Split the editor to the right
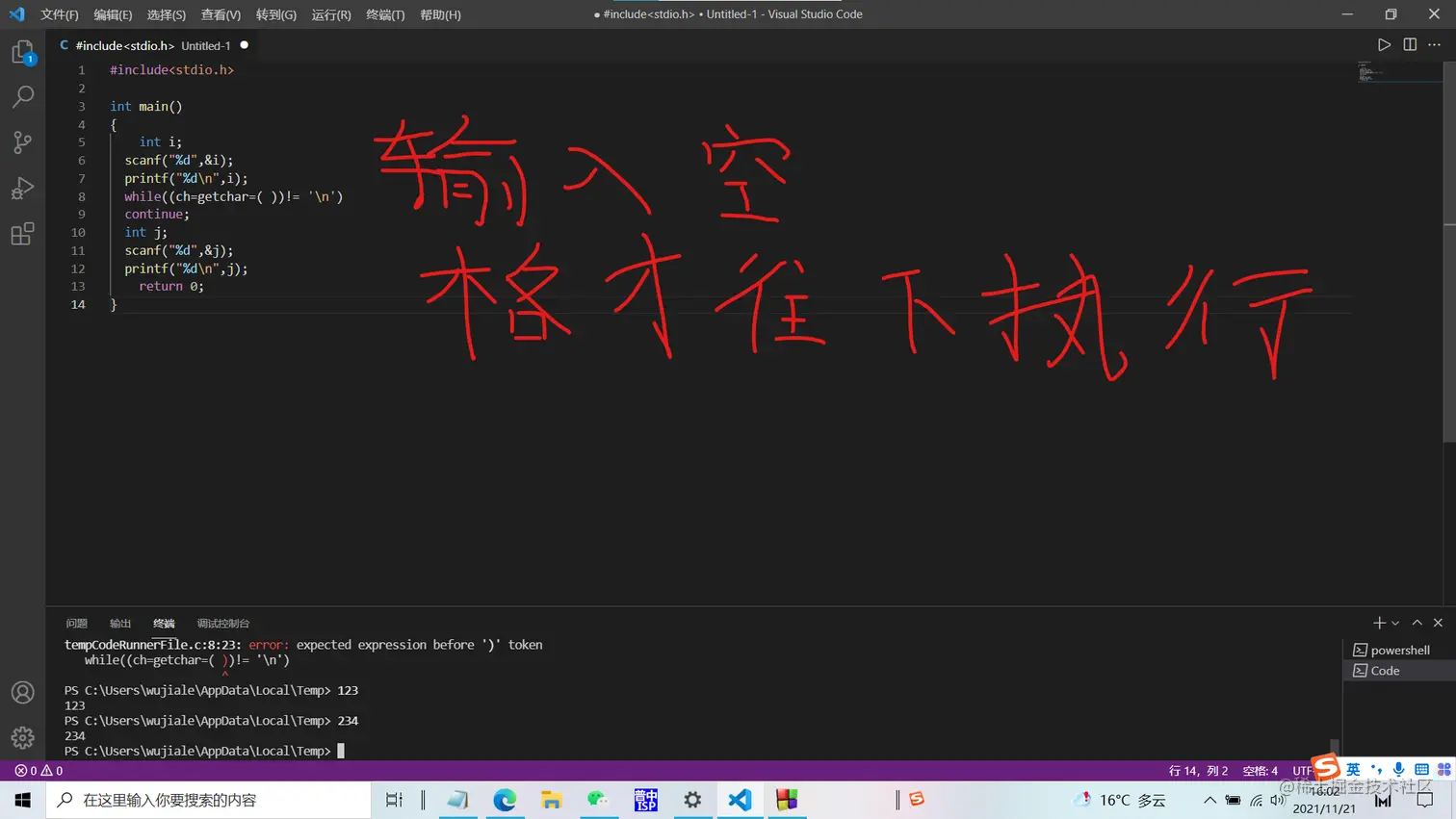Viewport: 1456px width, 819px height. 1410,45
